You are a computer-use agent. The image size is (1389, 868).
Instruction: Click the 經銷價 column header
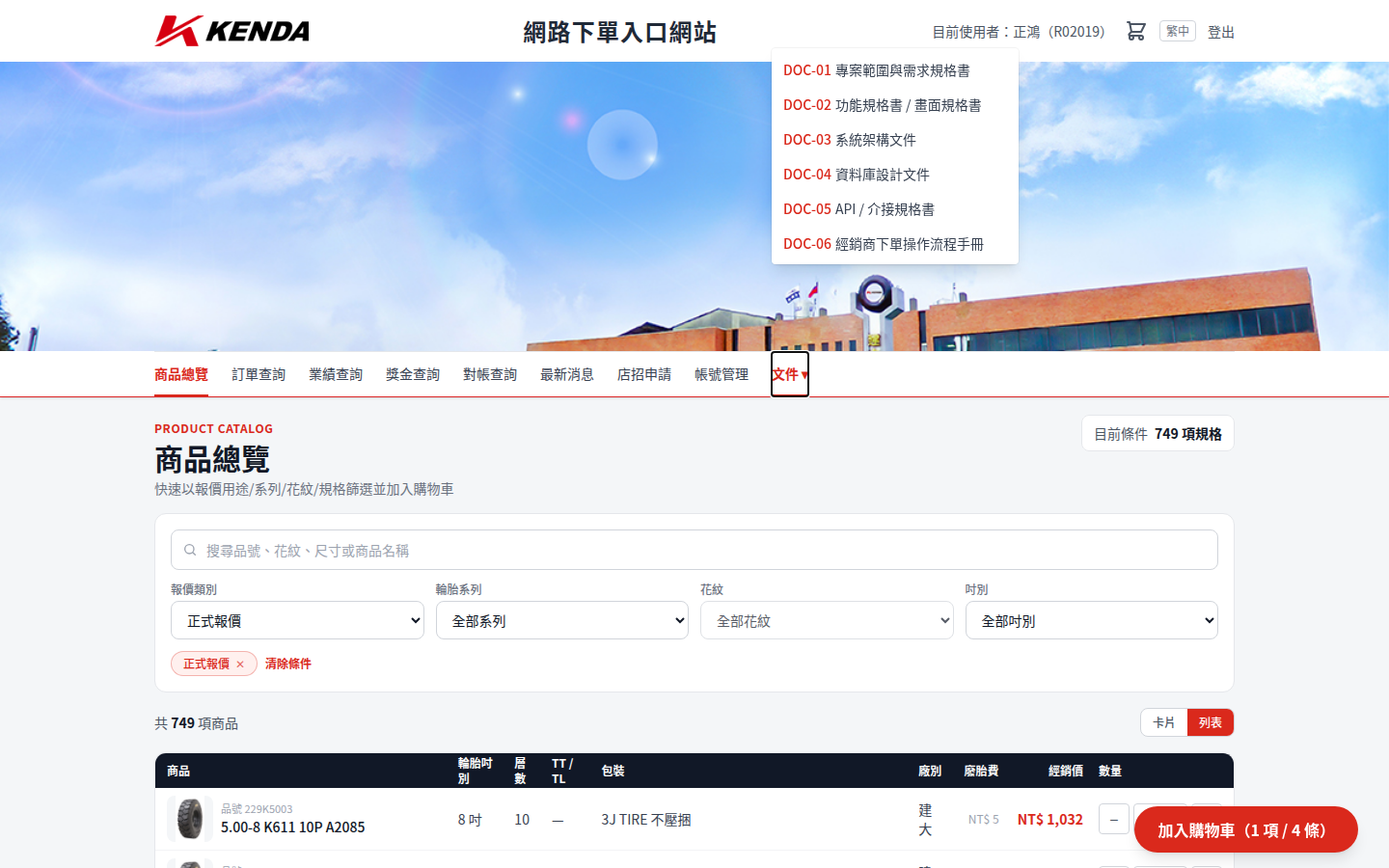tap(1066, 771)
